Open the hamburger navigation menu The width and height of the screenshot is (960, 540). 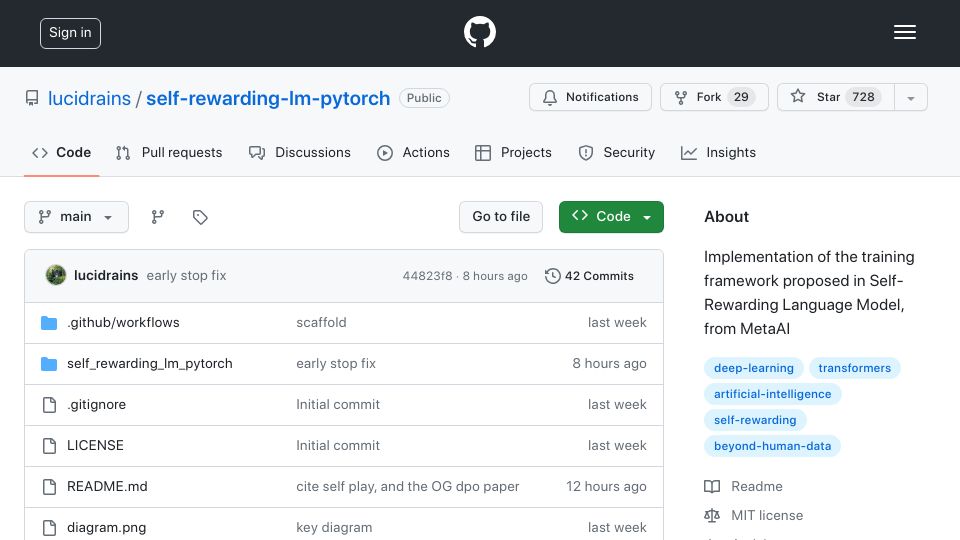tap(904, 32)
